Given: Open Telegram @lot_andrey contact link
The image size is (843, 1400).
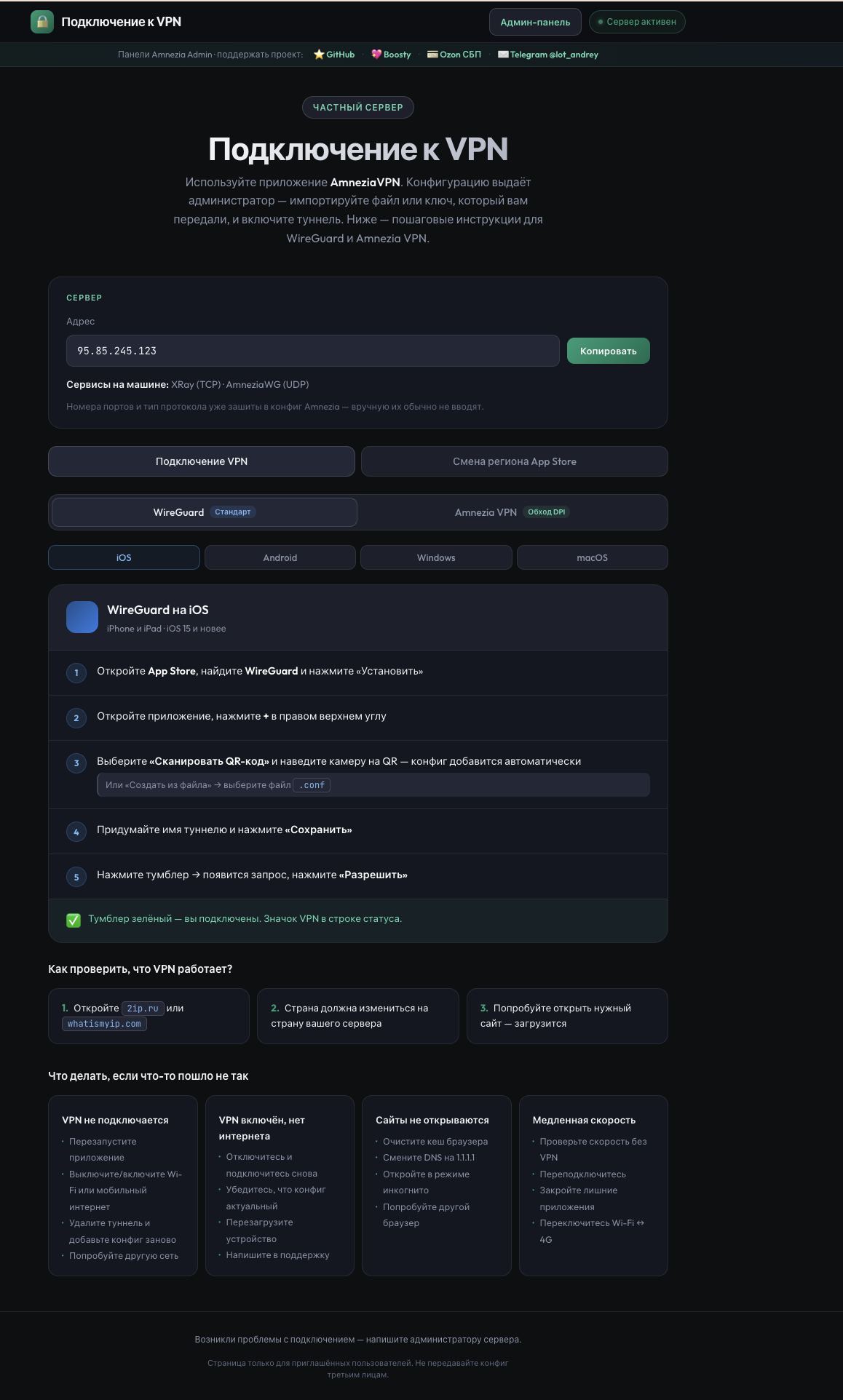Looking at the screenshot, I should (x=548, y=55).
